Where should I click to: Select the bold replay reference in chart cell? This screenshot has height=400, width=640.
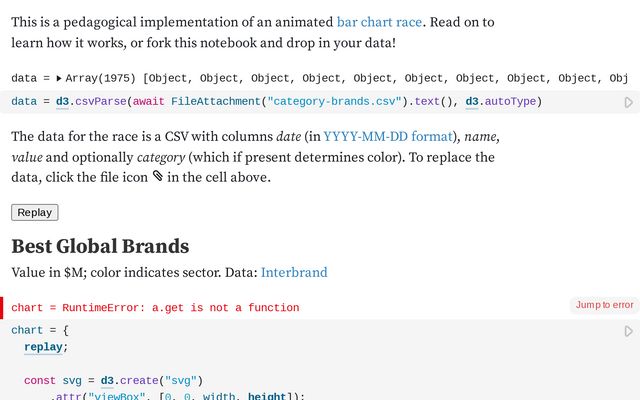pos(45,347)
